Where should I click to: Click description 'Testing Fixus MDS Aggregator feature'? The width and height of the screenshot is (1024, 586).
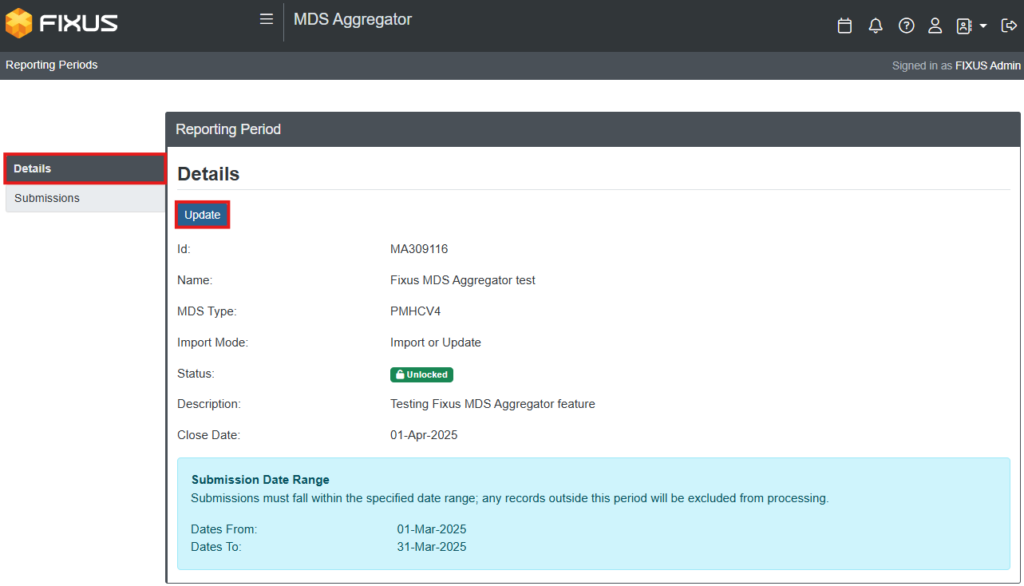pyautogui.click(x=492, y=404)
